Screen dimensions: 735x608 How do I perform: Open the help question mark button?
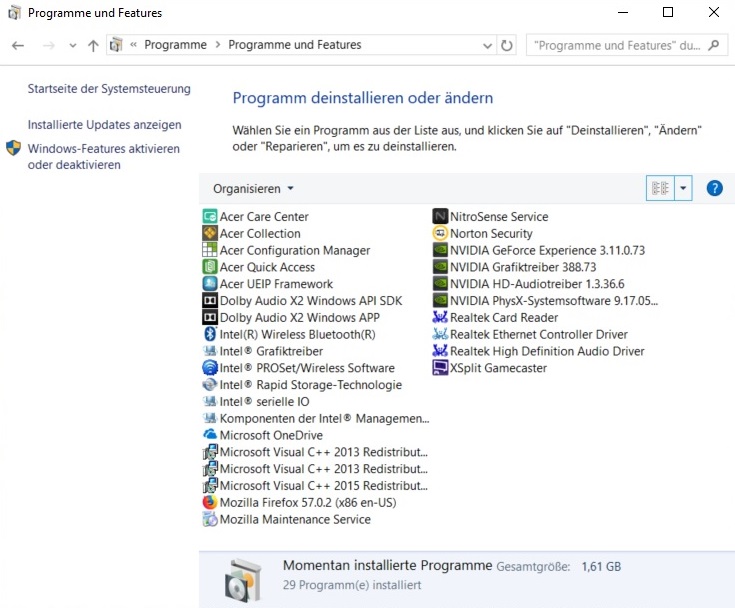714,188
